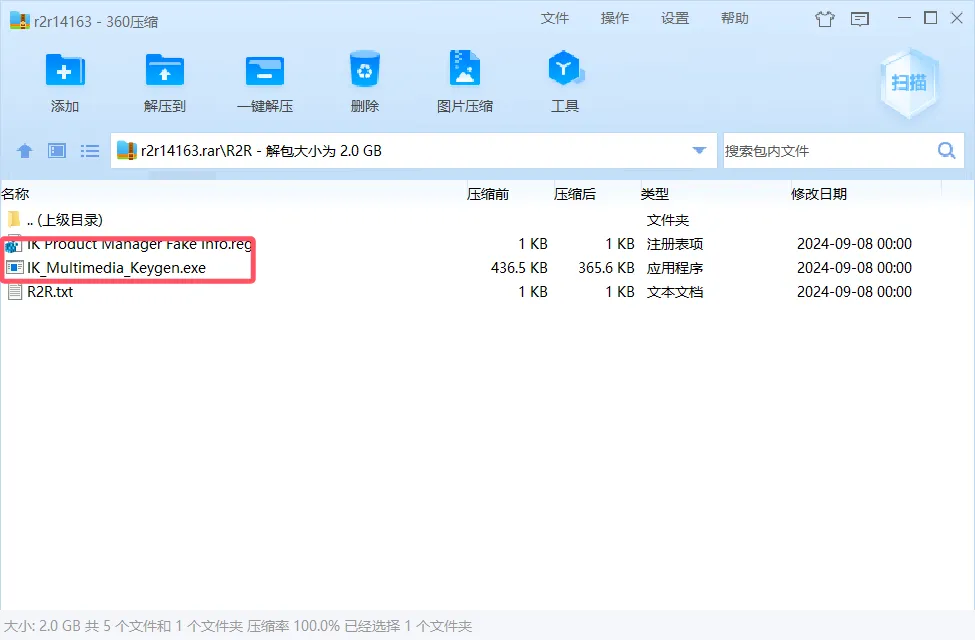Open the 工具 (Tools) icon
975x640 pixels.
coord(564,72)
